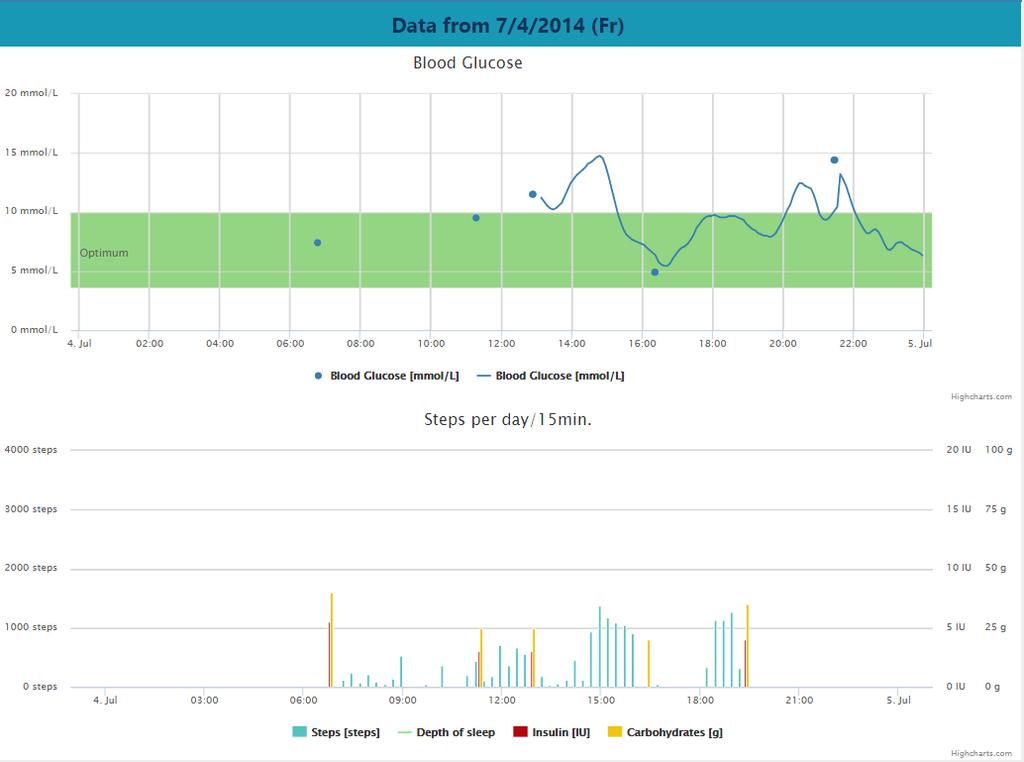Viewport: 1024px width, 762px height.
Task: Select low glucose dot near 16:20
Action: [655, 272]
